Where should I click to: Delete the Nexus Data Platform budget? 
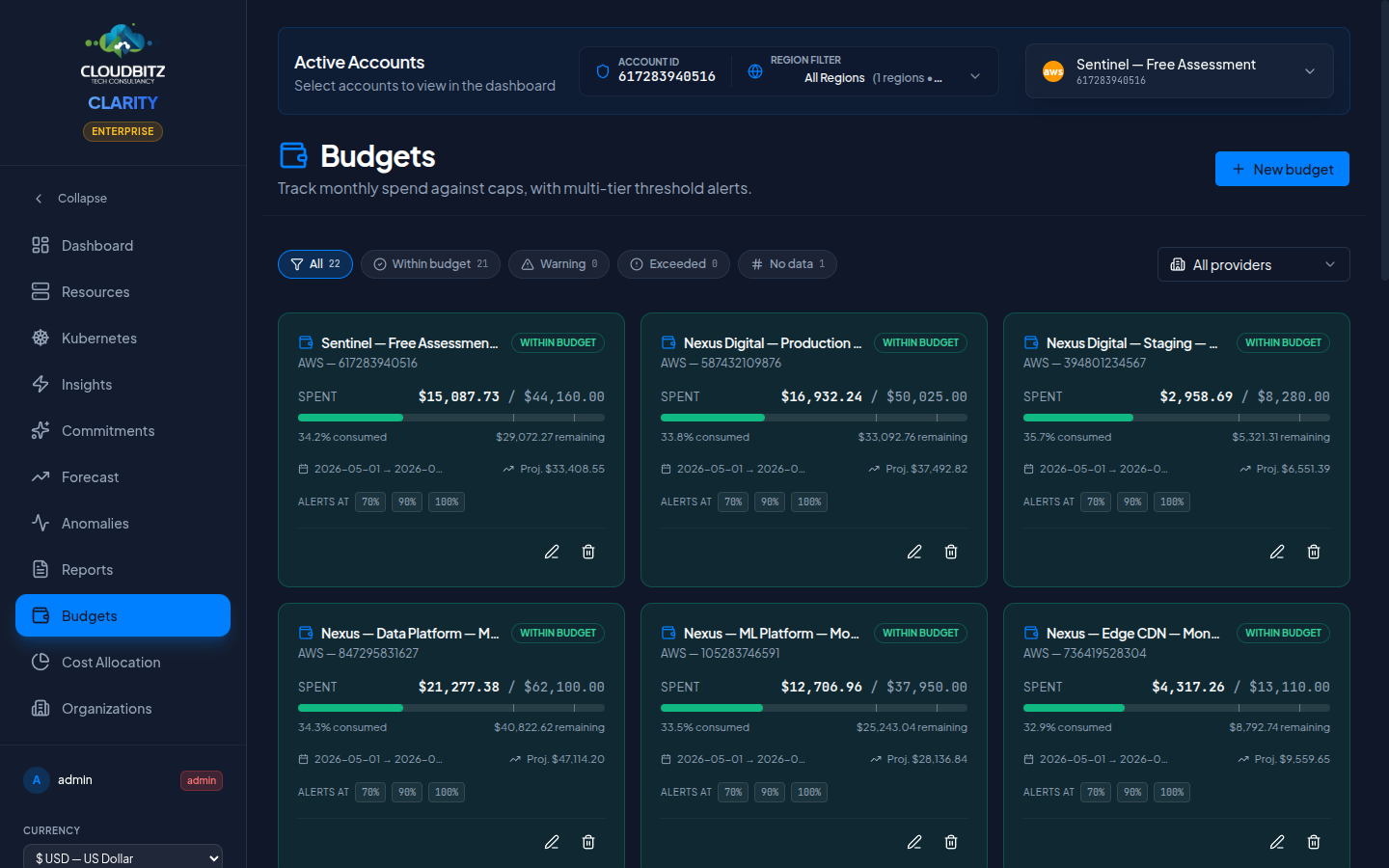588,842
